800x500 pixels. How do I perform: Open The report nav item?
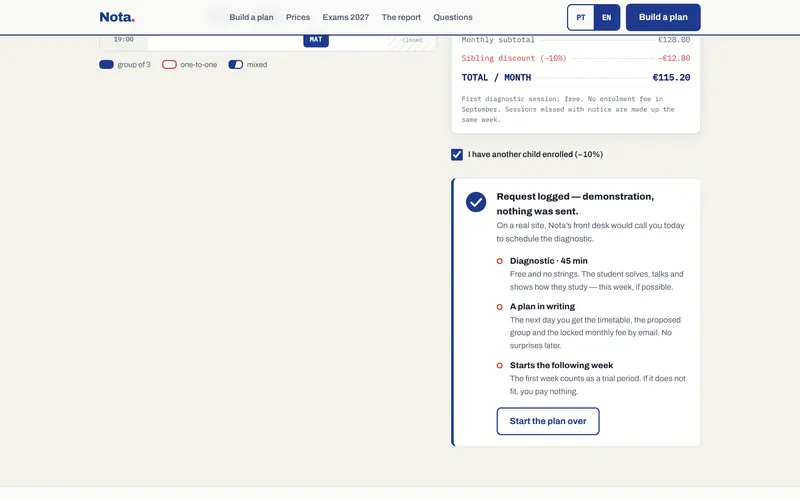[401, 17]
